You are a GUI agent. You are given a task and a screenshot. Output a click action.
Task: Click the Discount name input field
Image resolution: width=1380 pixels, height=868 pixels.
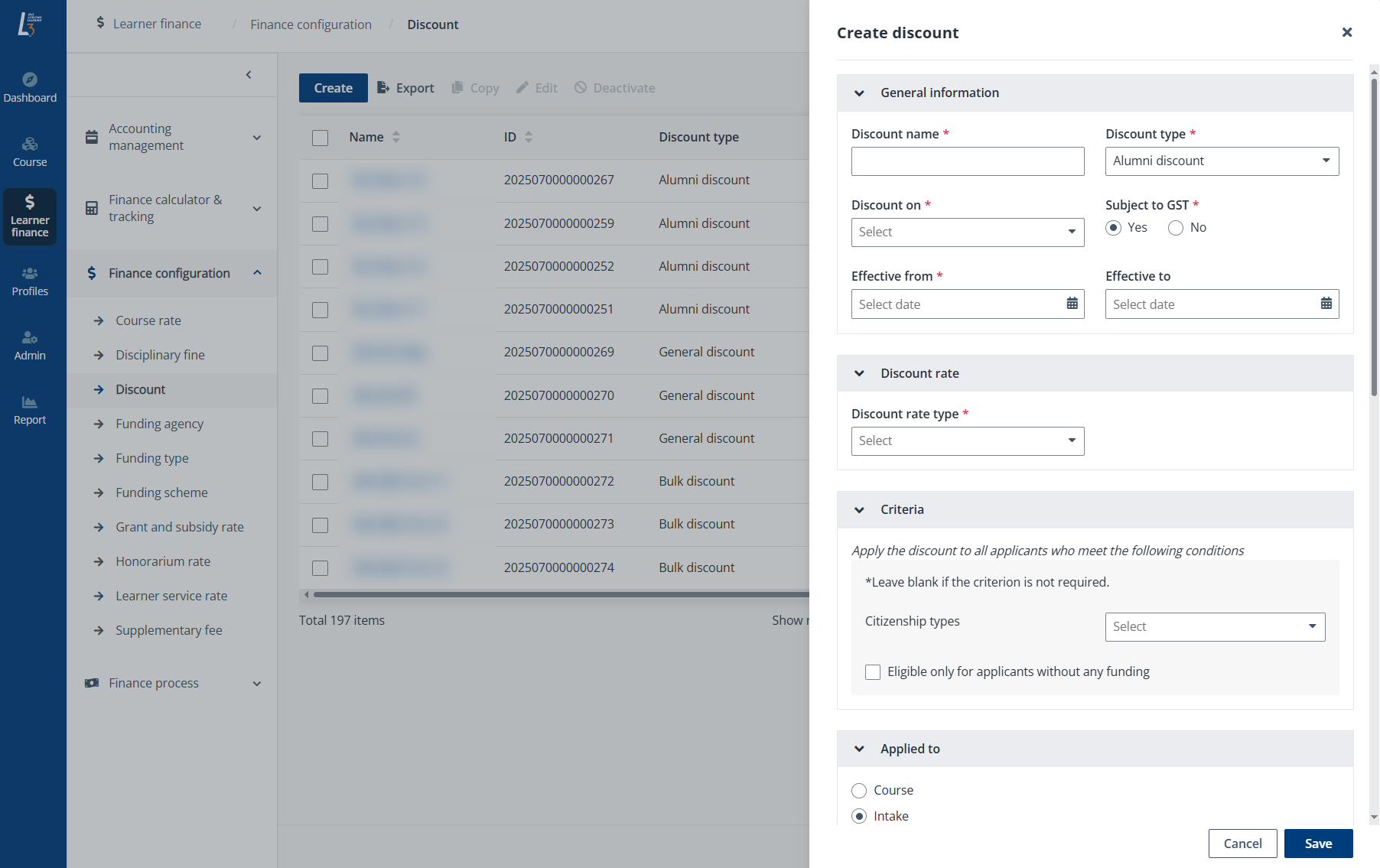967,161
